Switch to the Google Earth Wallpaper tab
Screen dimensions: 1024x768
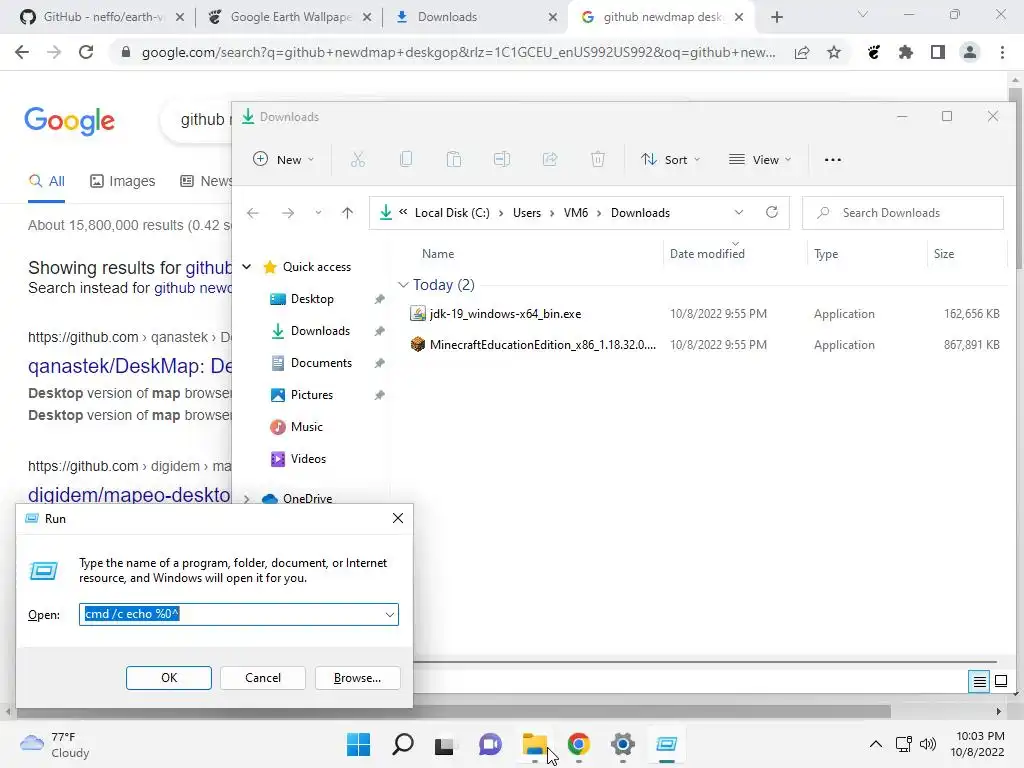click(x=290, y=17)
